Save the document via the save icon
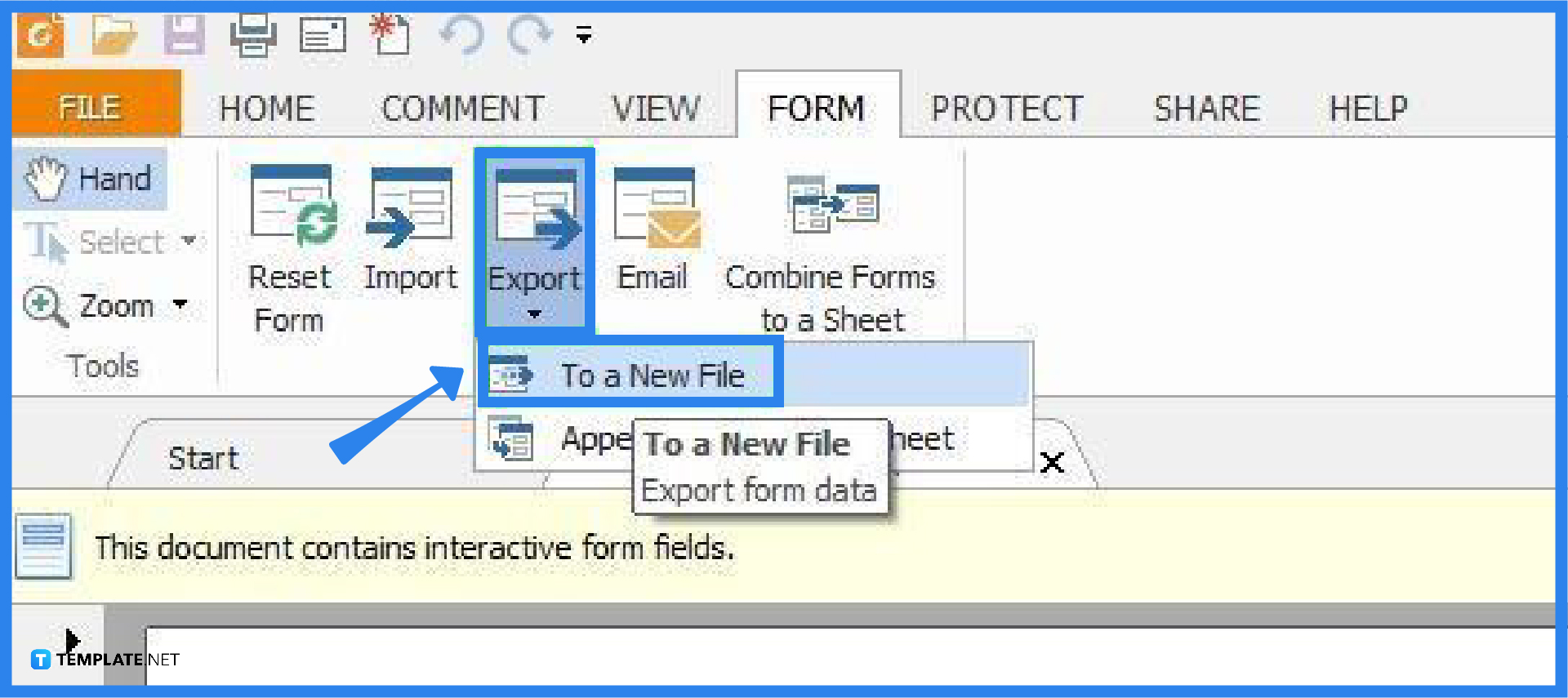Viewport: 1568px width, 698px height. 184,34
